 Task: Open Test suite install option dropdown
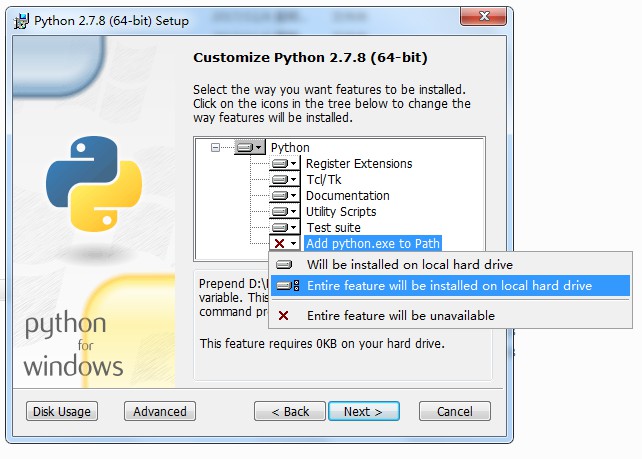[285, 227]
